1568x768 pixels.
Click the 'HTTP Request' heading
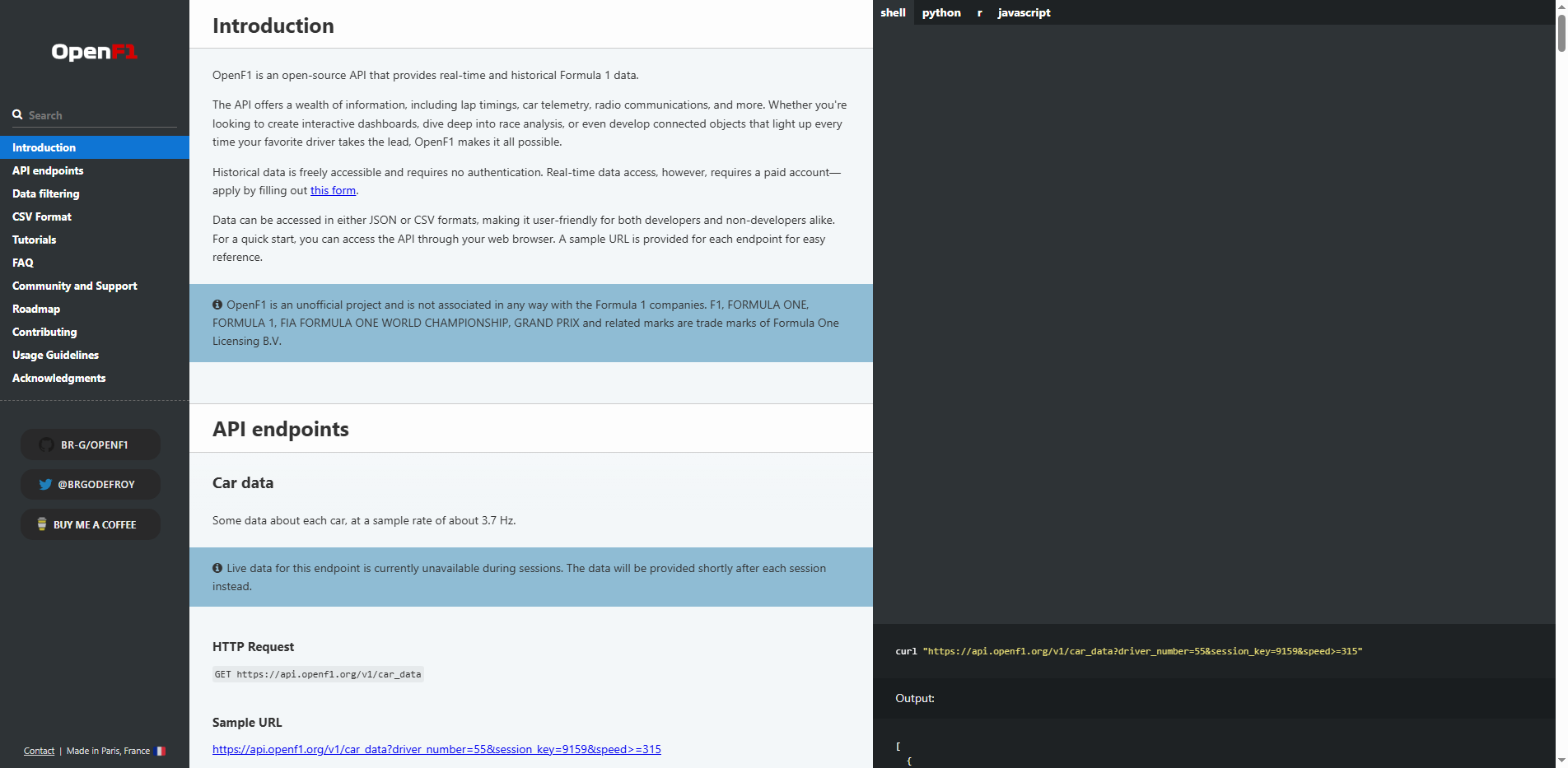pyautogui.click(x=253, y=647)
